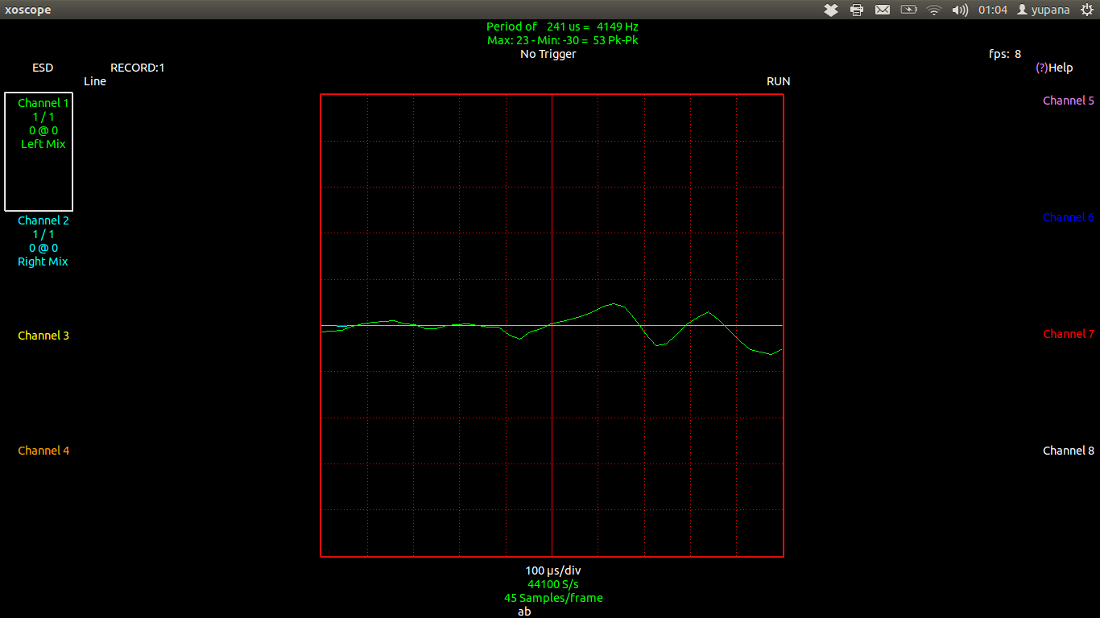Select the Channel 1 box
This screenshot has width=1100, height=618.
click(x=39, y=152)
